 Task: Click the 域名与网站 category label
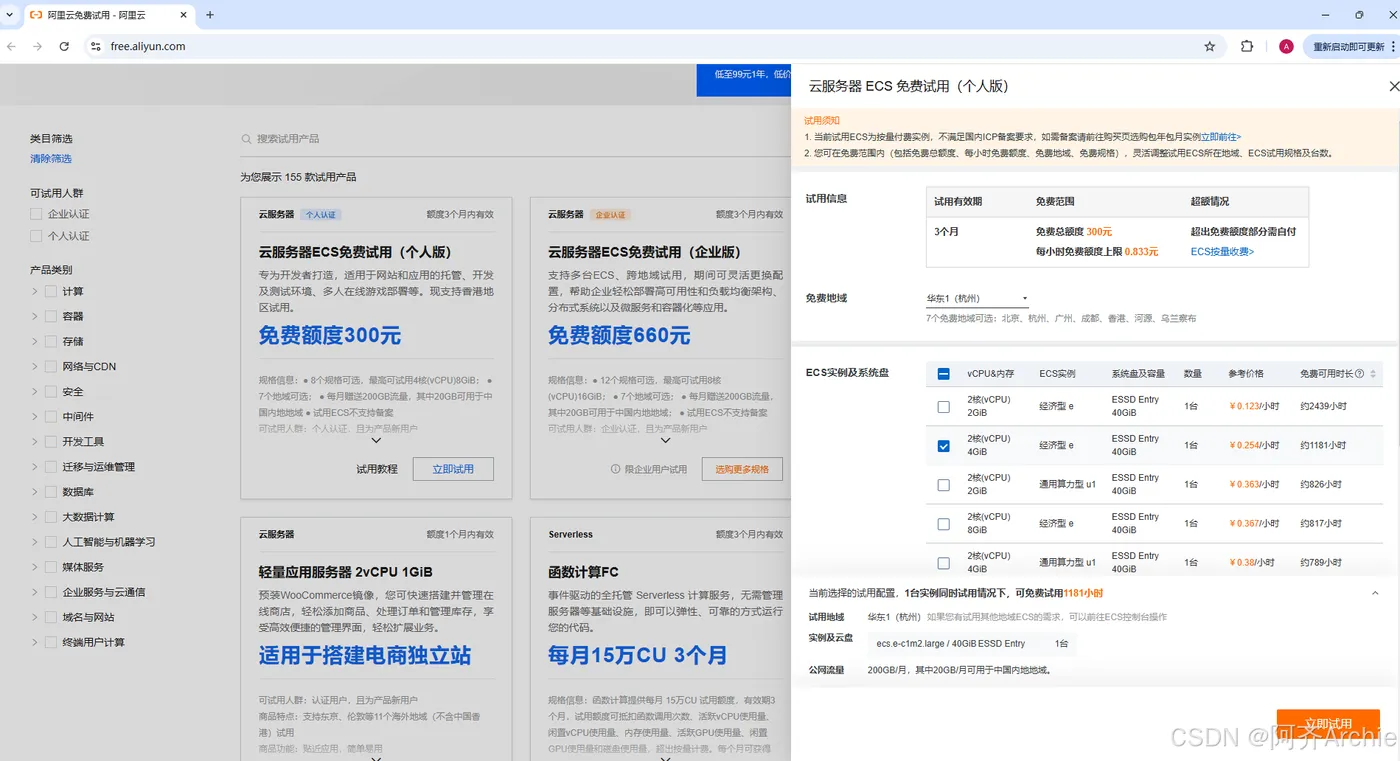[88, 617]
